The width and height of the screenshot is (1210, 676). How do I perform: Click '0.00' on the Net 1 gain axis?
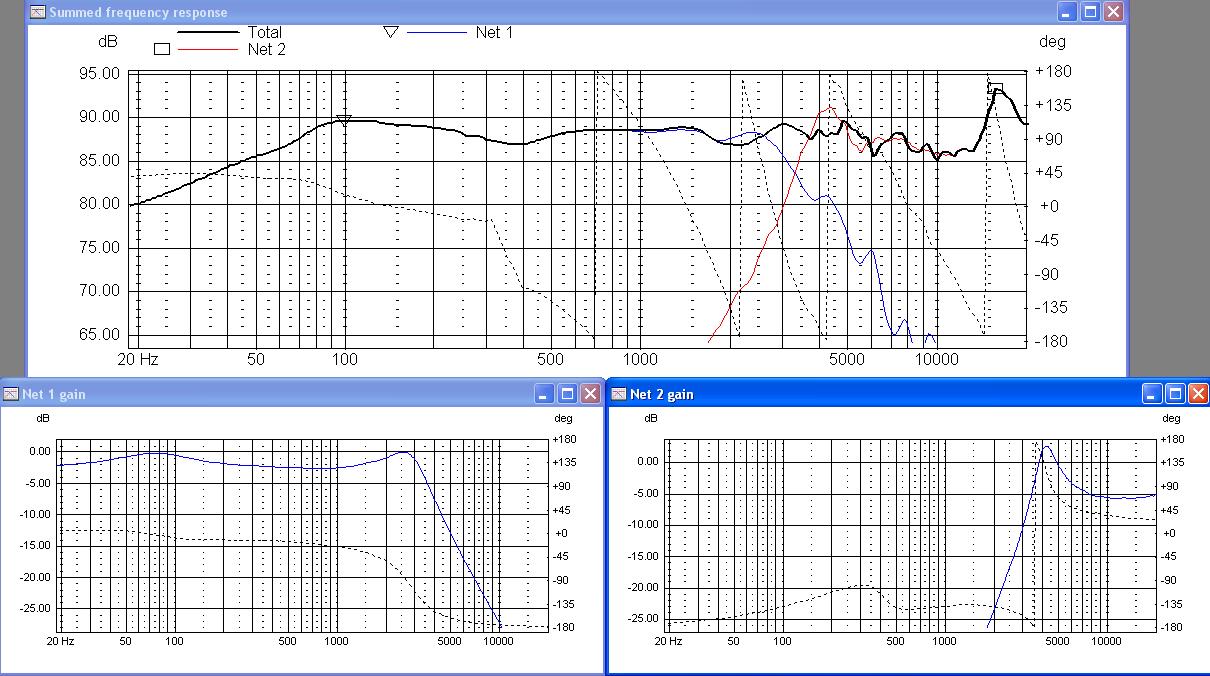(x=39, y=451)
